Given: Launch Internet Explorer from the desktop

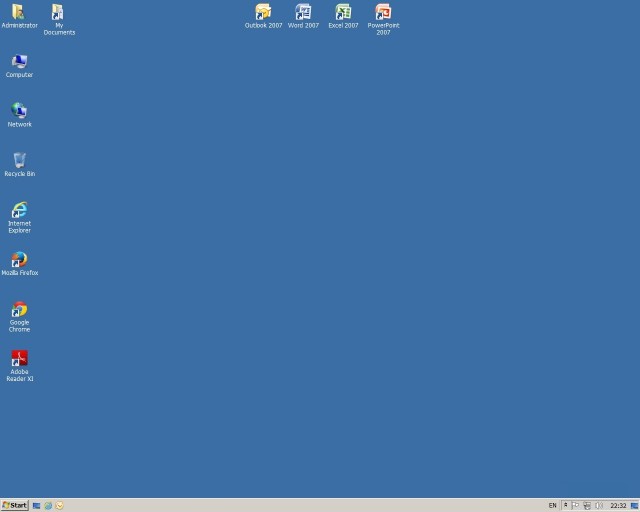Looking at the screenshot, I should (19, 217).
